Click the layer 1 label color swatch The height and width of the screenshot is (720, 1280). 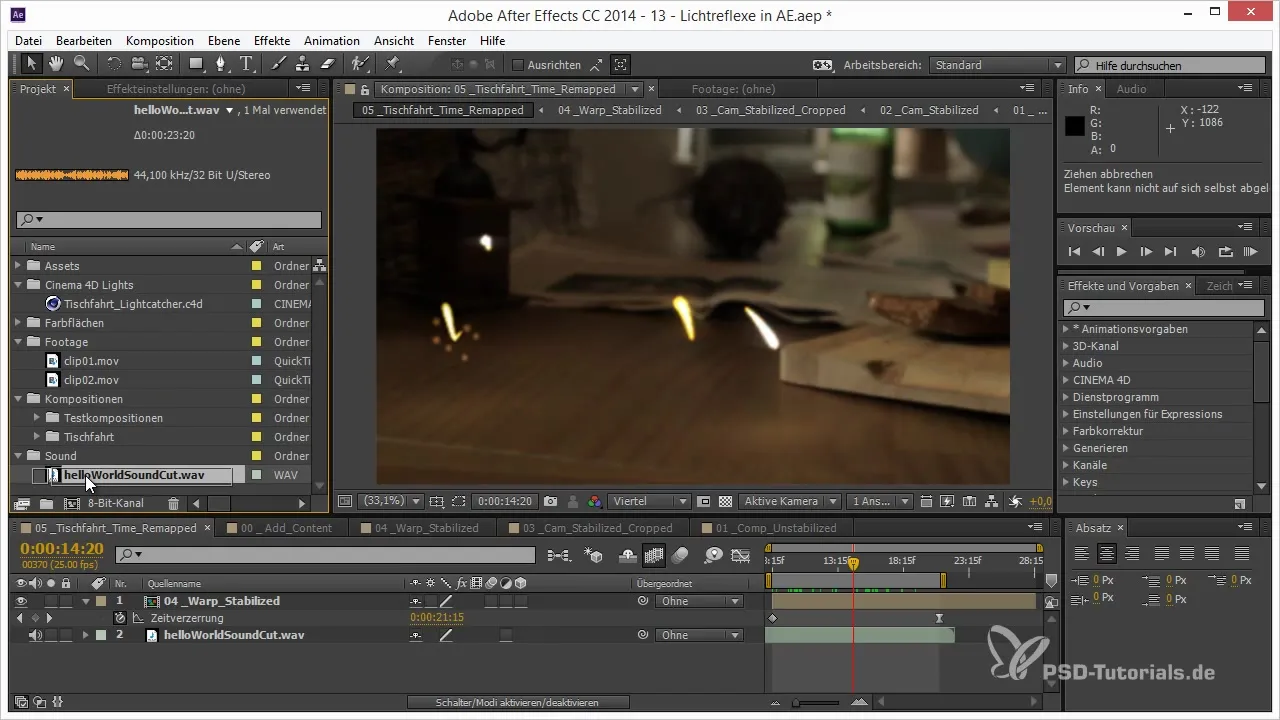point(101,601)
